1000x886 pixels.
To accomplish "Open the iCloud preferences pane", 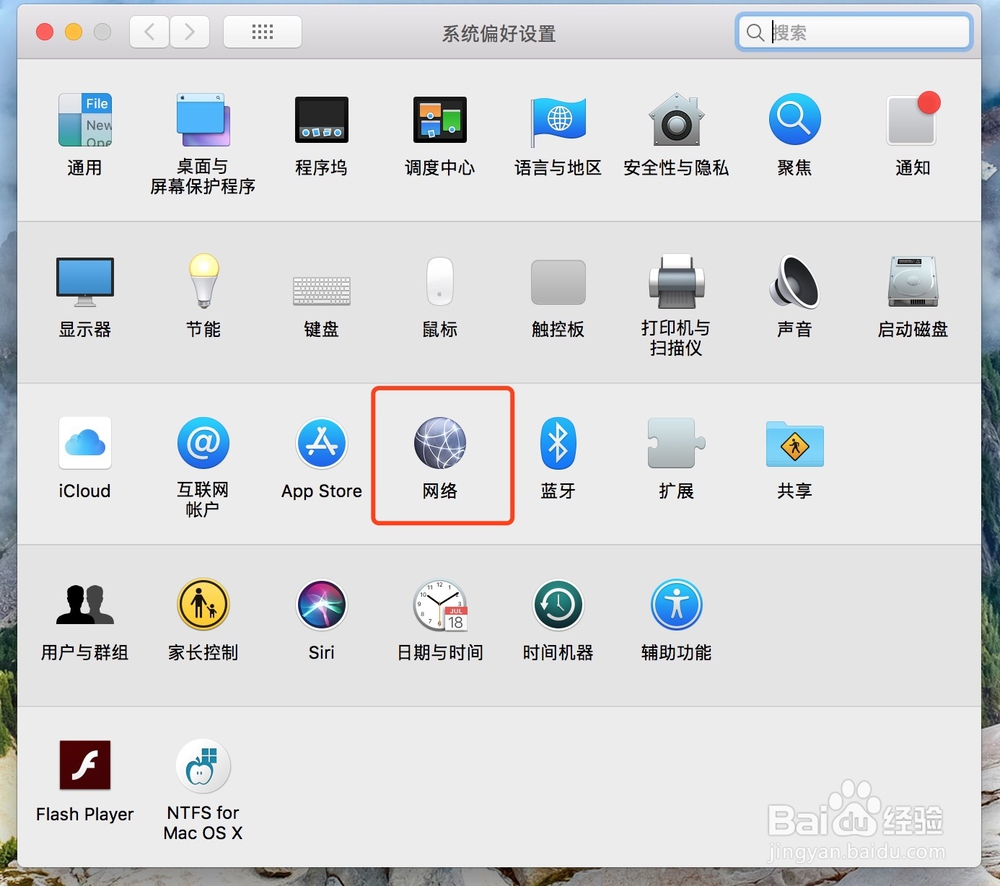I will [x=85, y=443].
